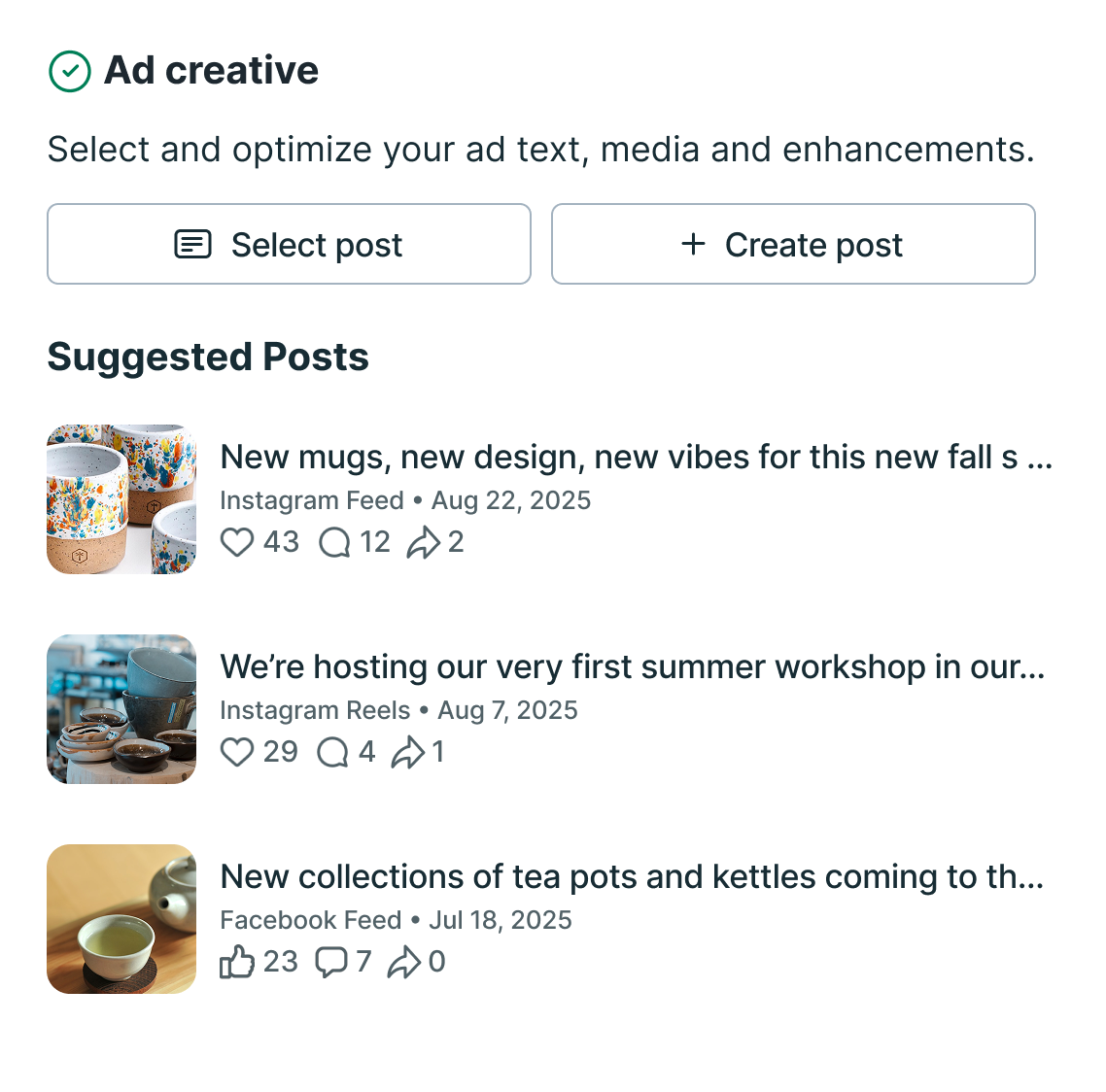
Task: Click the Create post button
Action: (793, 244)
